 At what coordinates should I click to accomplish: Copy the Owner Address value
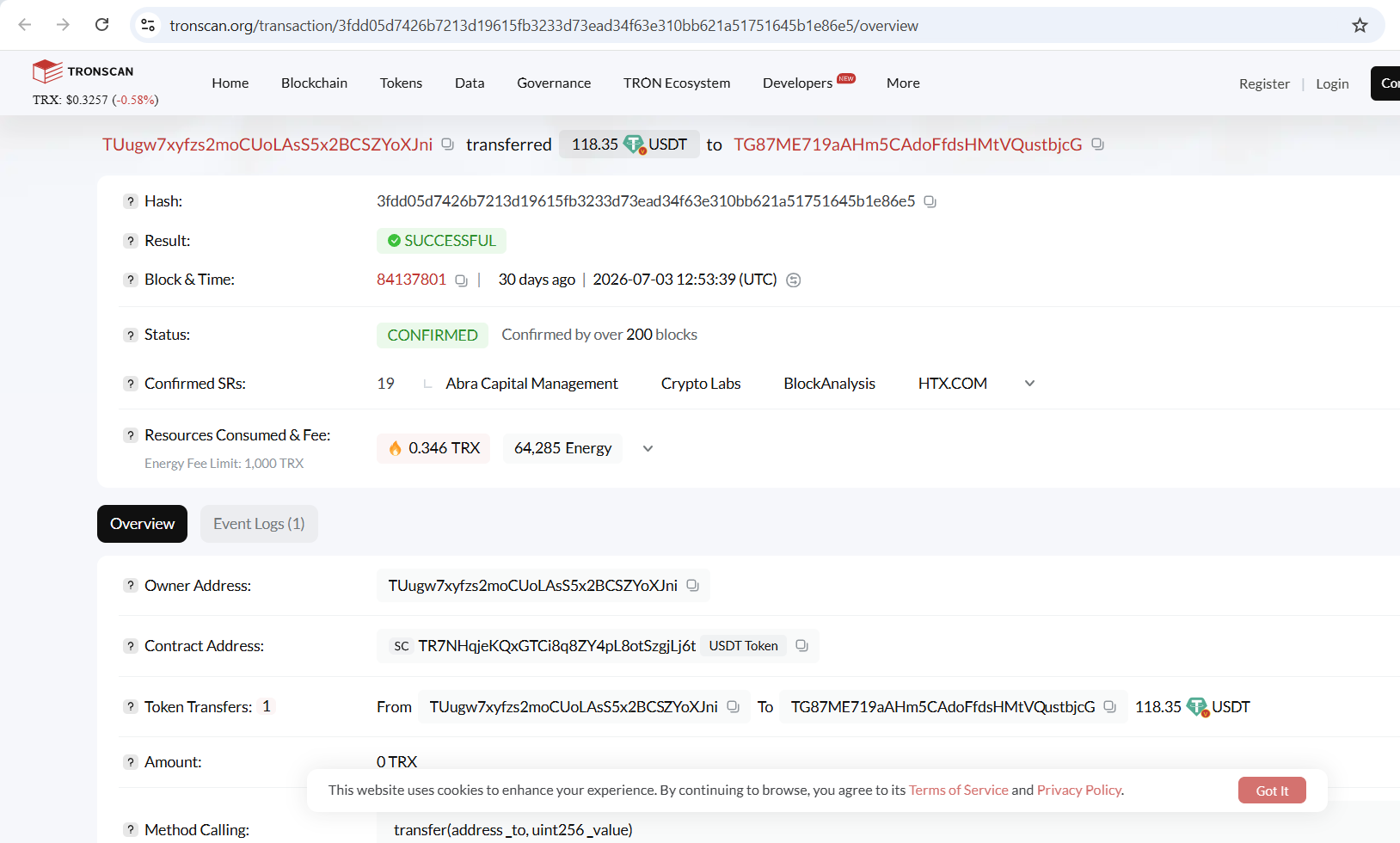pyautogui.click(x=692, y=585)
